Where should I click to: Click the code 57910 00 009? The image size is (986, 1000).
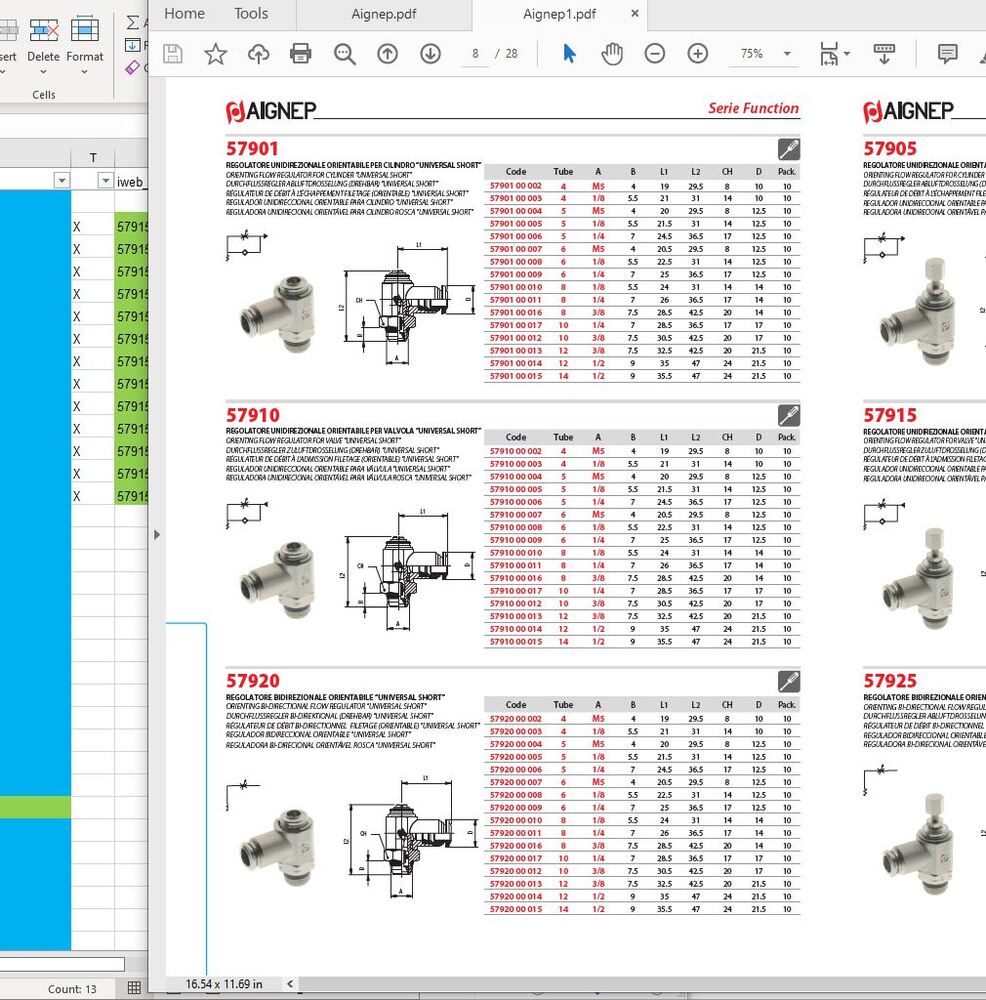(515, 540)
